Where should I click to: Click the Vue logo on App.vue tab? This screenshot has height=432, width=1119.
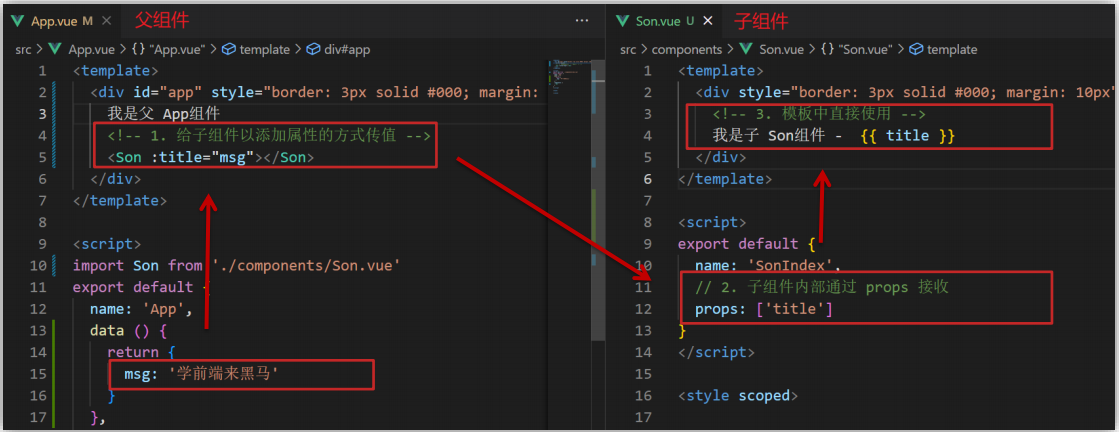(x=18, y=21)
